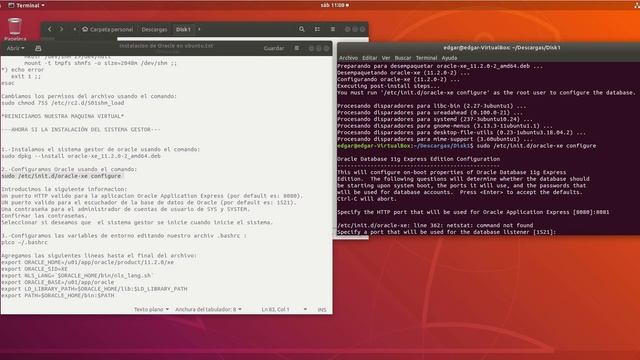Go back in the file manager
The height and width of the screenshot is (360, 640).
(x=50, y=29)
